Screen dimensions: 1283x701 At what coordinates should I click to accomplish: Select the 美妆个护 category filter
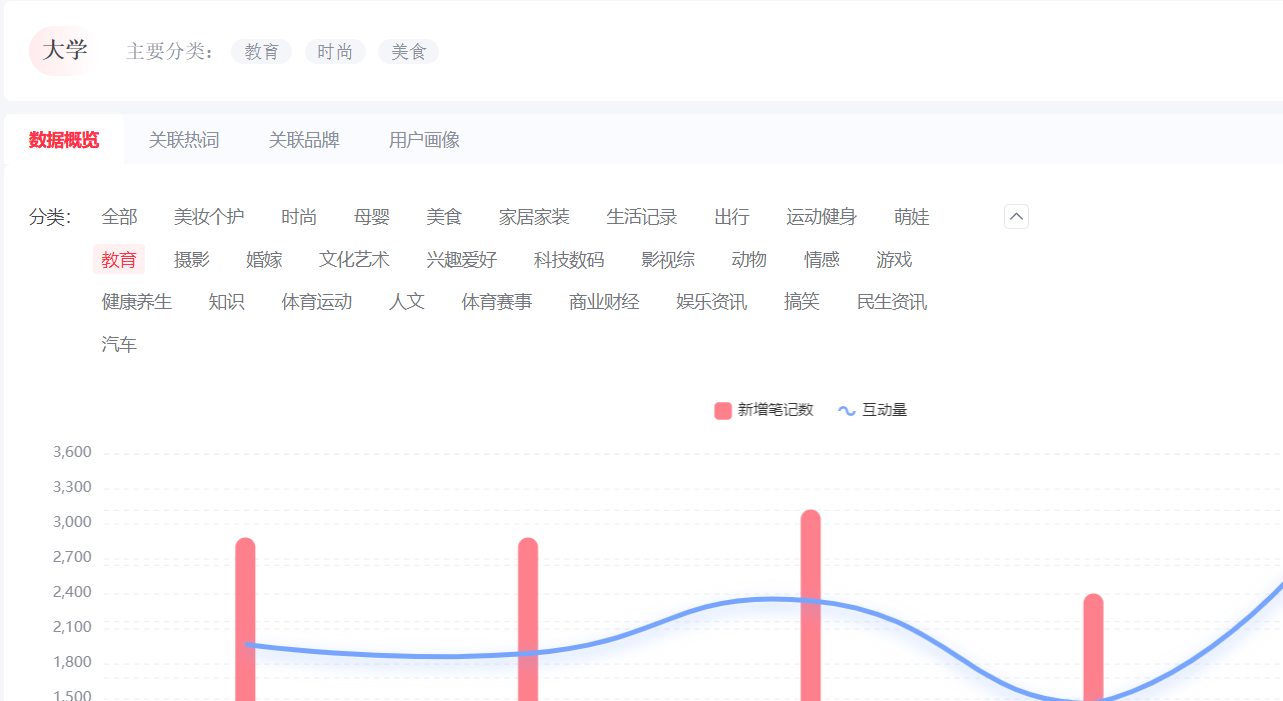pos(209,217)
